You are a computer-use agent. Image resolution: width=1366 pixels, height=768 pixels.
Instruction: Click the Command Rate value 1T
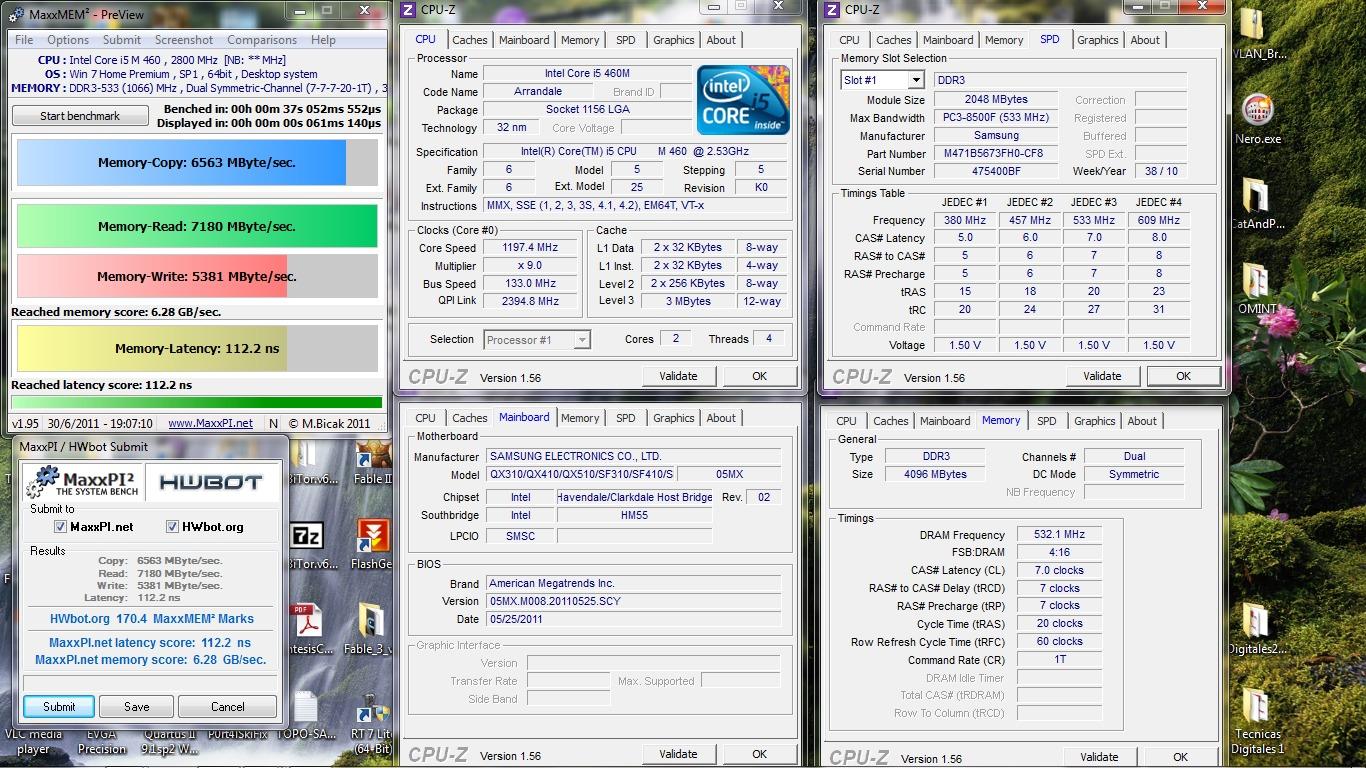click(x=1059, y=660)
